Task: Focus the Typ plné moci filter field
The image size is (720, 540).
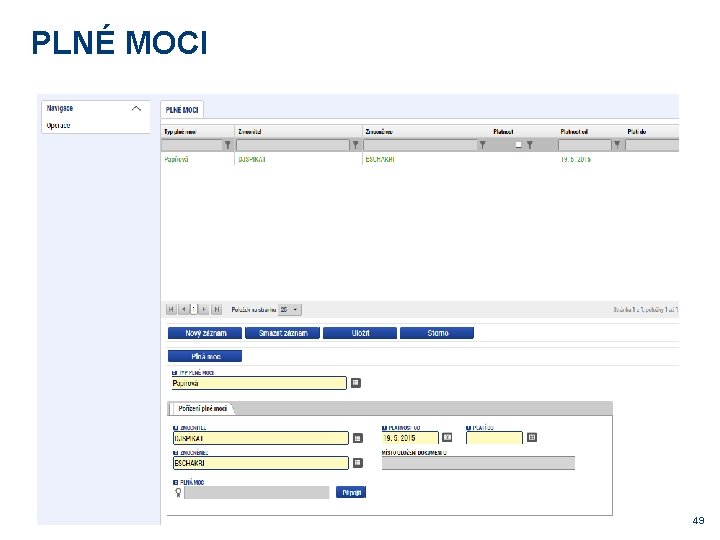Action: click(x=192, y=145)
